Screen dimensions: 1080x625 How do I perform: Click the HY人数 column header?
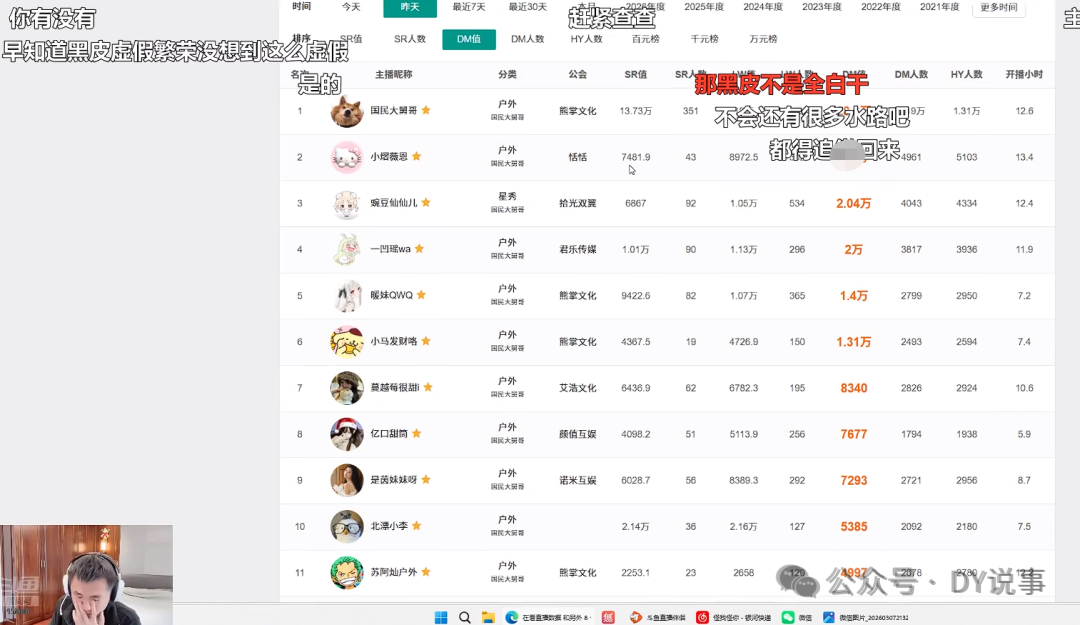(x=966, y=74)
